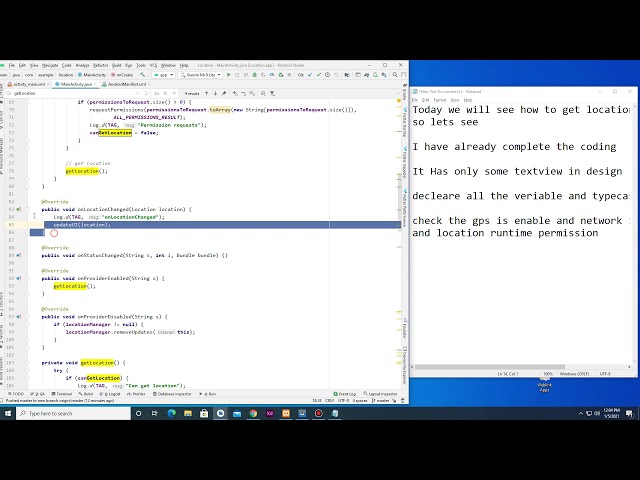The width and height of the screenshot is (640, 480).
Task: Click the UTF-8 encoding in status bar
Action: pos(343,401)
